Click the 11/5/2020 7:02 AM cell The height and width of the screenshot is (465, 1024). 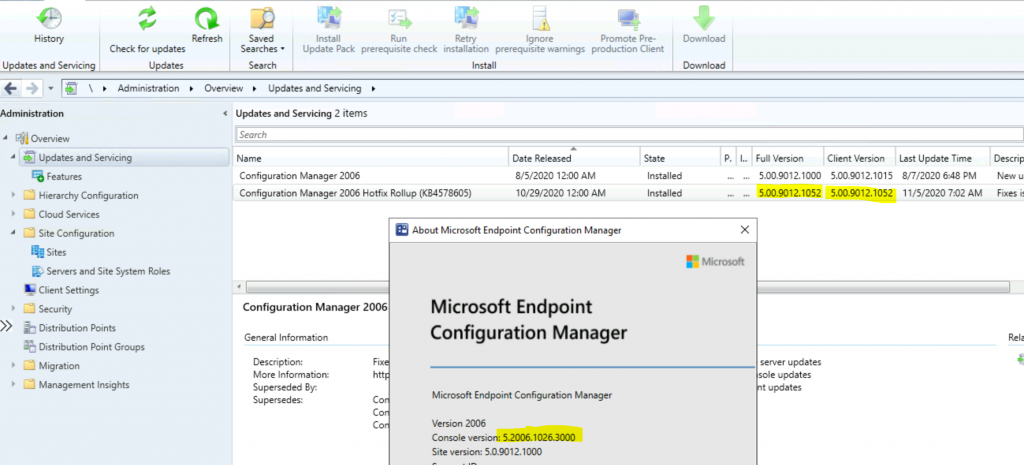click(940, 193)
